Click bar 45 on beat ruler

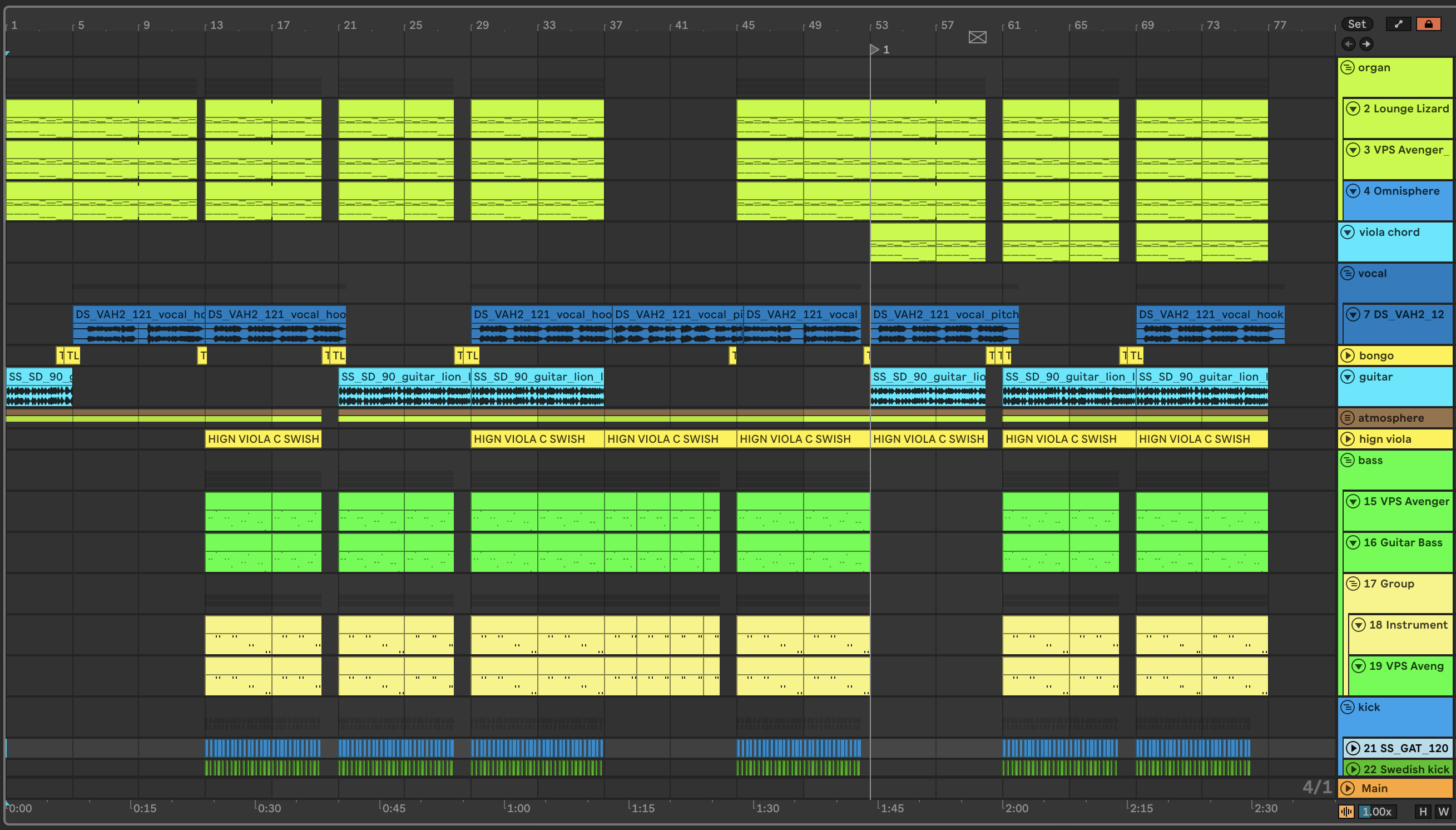pos(748,25)
